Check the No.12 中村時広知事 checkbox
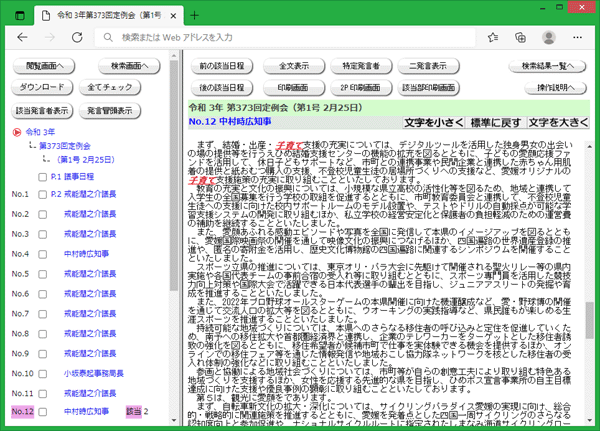This screenshot has height=431, width=600. tap(42, 412)
